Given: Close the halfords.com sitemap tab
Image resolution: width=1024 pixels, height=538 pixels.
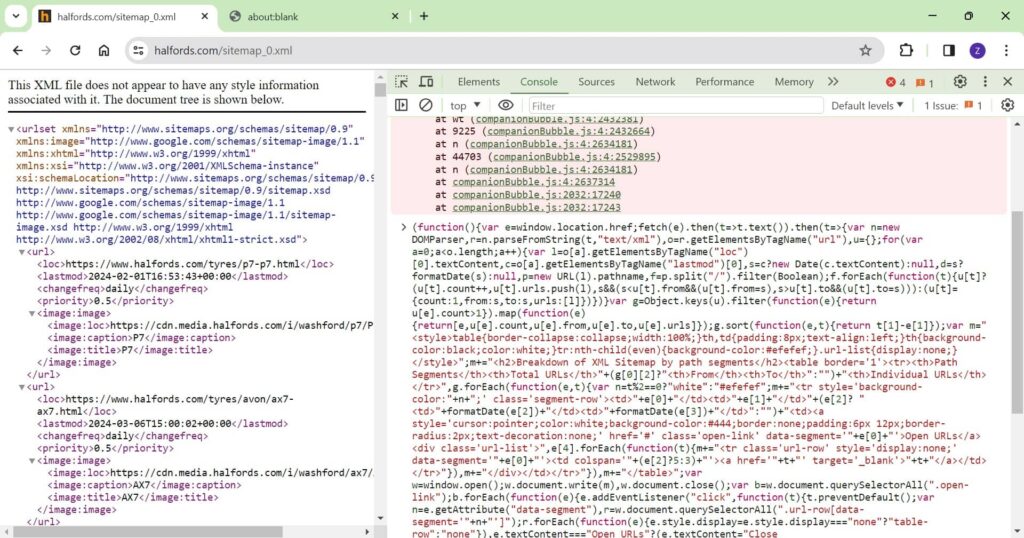Looking at the screenshot, I should [x=204, y=16].
